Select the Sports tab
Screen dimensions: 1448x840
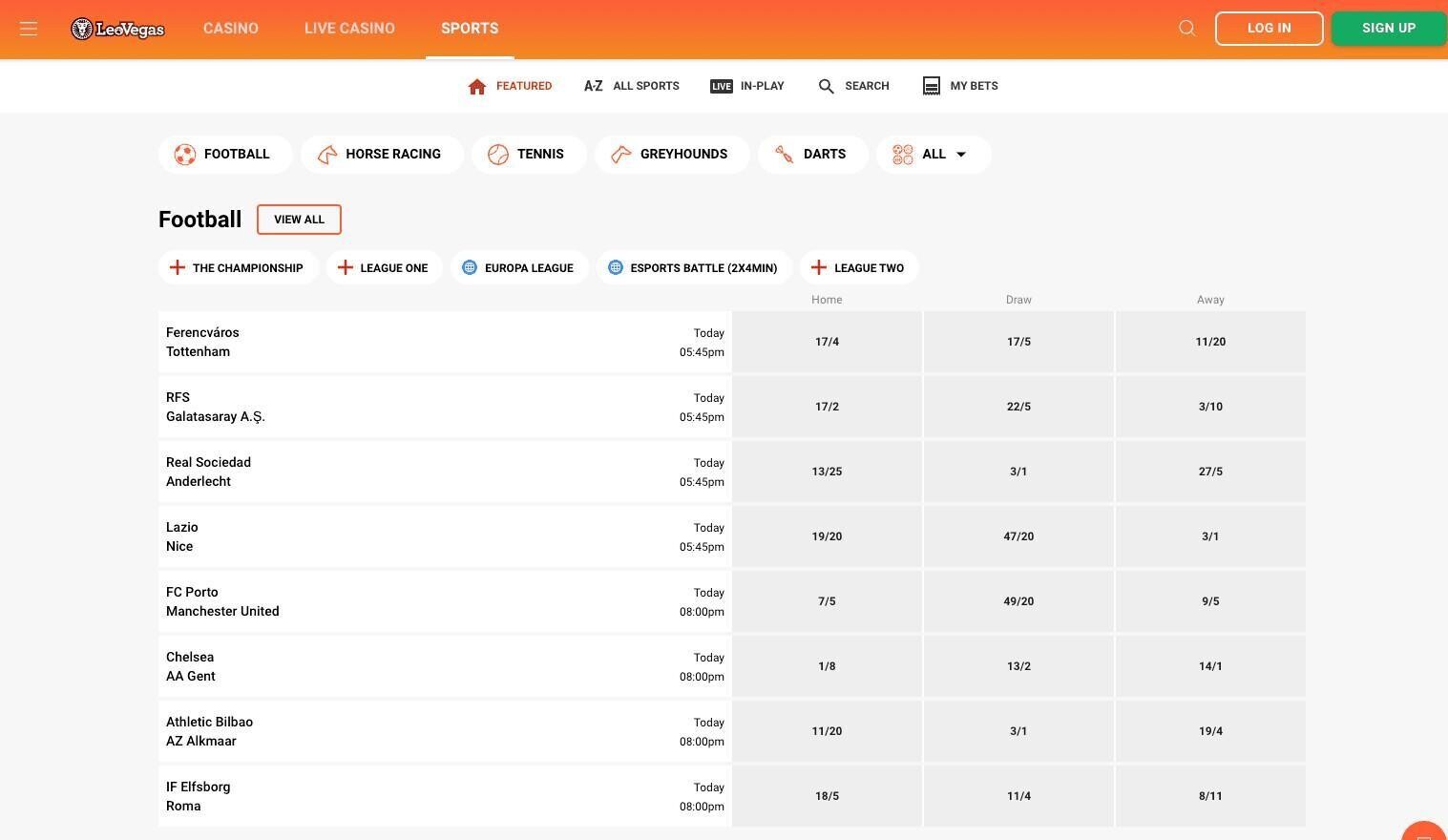[470, 29]
